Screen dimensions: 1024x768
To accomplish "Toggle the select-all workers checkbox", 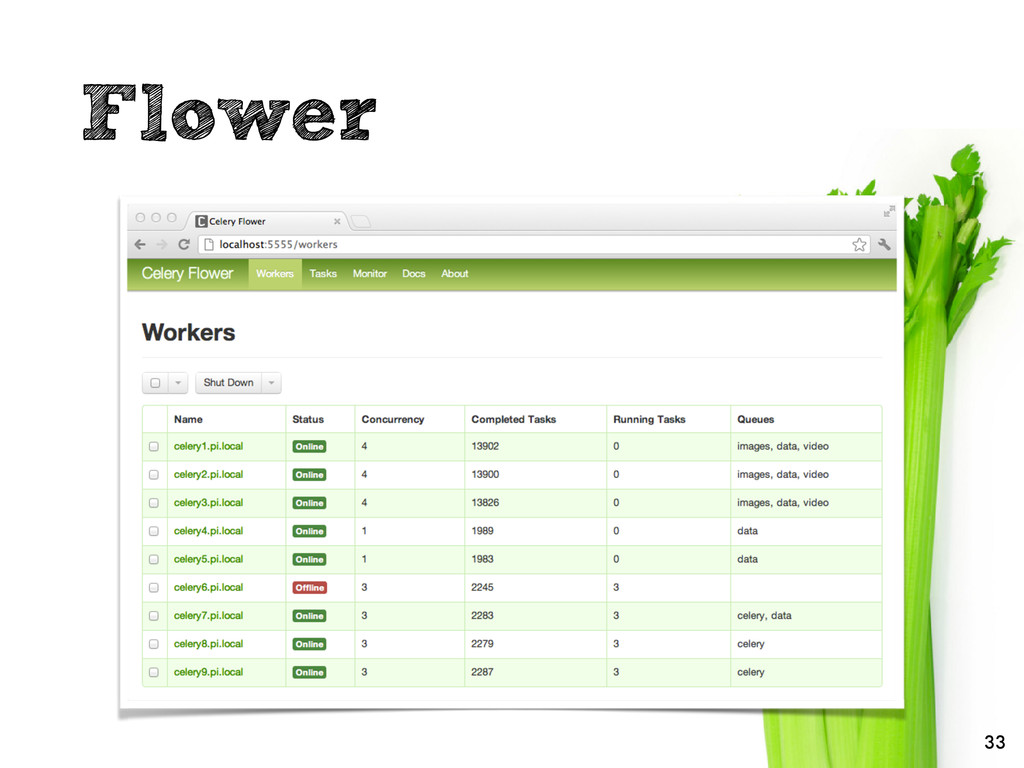I will (x=155, y=383).
